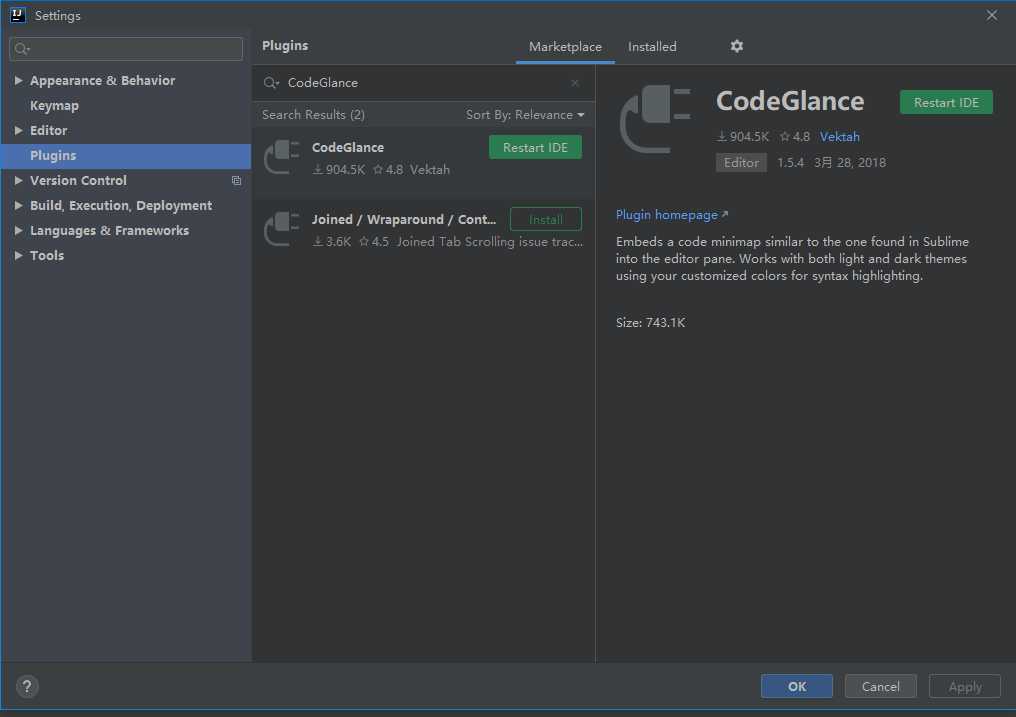Click the settings search magnifier icon

pyautogui.click(x=21, y=49)
